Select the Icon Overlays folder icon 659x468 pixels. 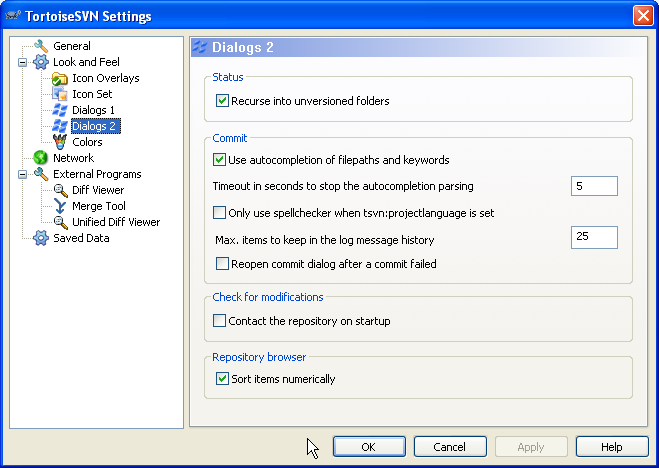pyautogui.click(x=60, y=79)
